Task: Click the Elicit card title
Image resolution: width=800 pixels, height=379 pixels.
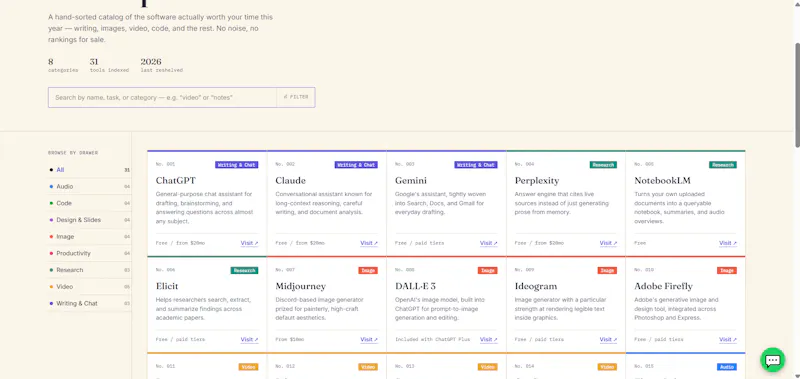Action: point(167,286)
